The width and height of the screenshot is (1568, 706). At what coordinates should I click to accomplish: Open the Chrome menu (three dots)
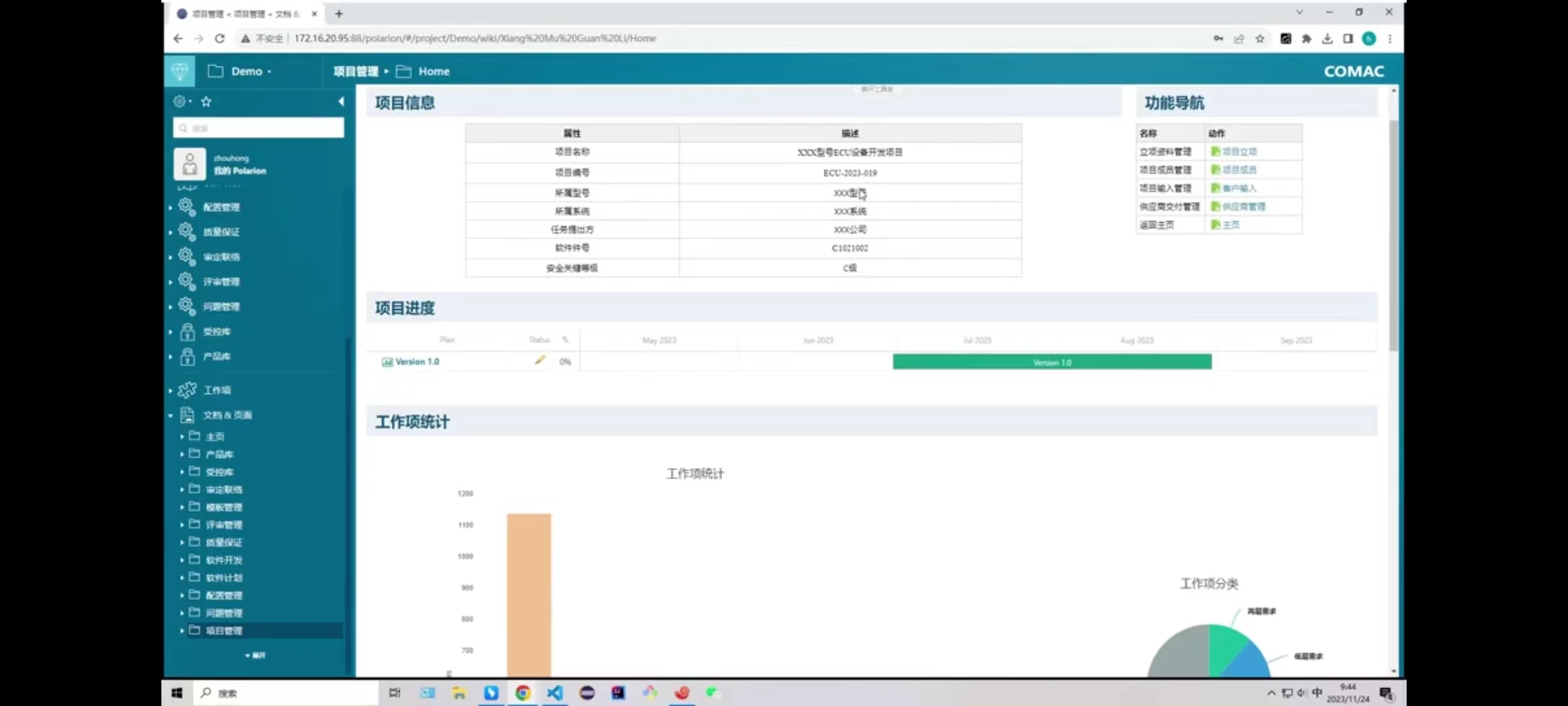pyautogui.click(x=1390, y=39)
